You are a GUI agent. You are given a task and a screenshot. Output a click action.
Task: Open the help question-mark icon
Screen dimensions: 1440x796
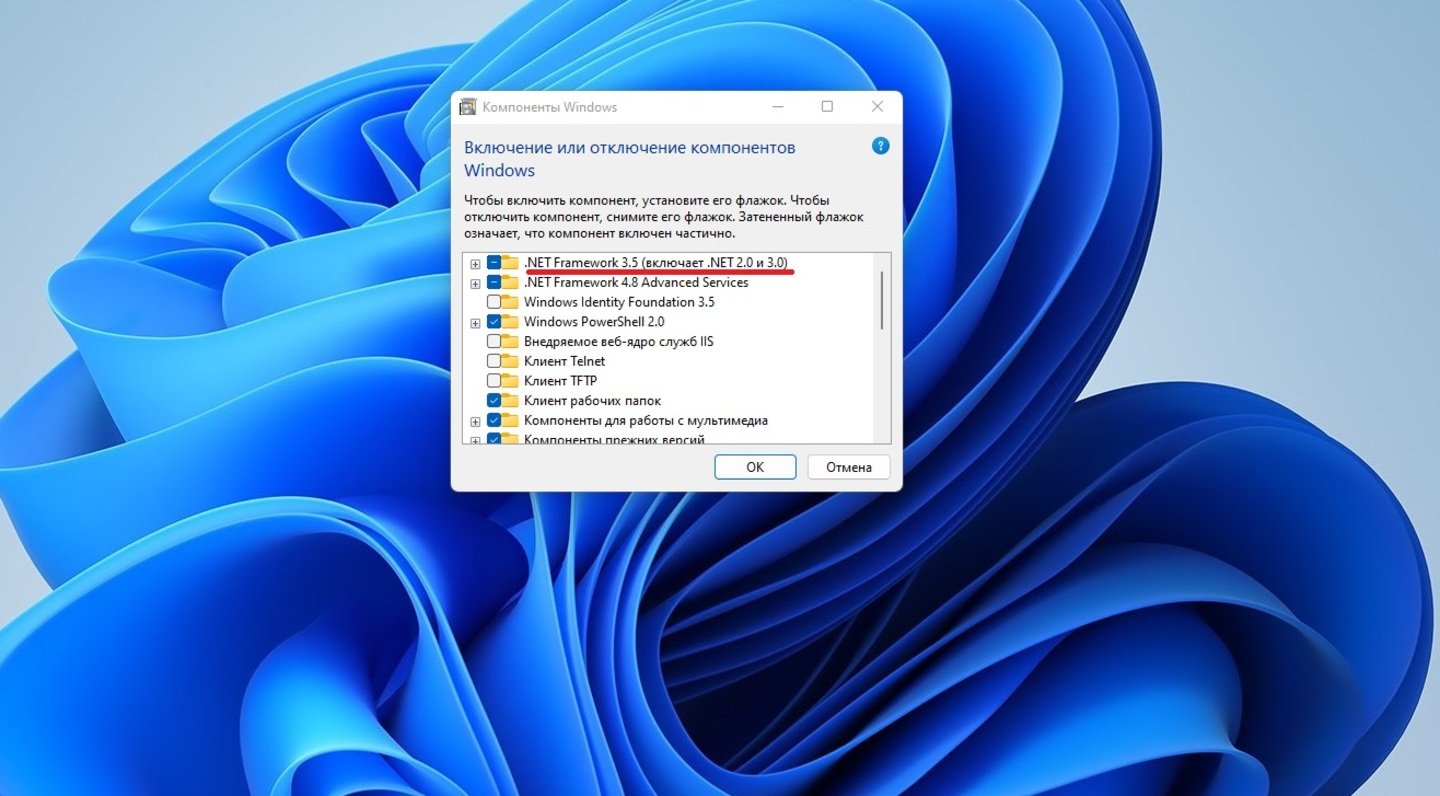click(x=880, y=146)
